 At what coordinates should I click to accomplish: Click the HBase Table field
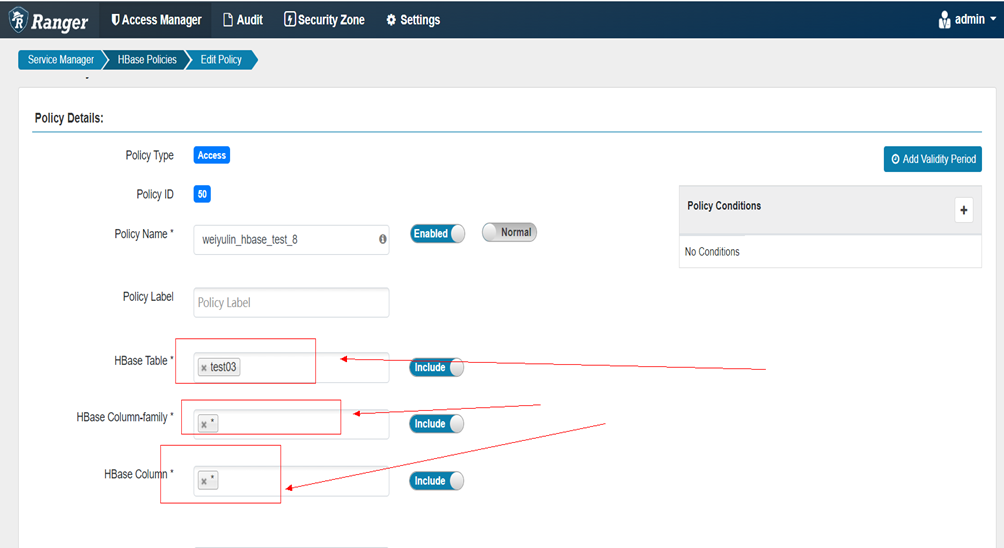(291, 367)
